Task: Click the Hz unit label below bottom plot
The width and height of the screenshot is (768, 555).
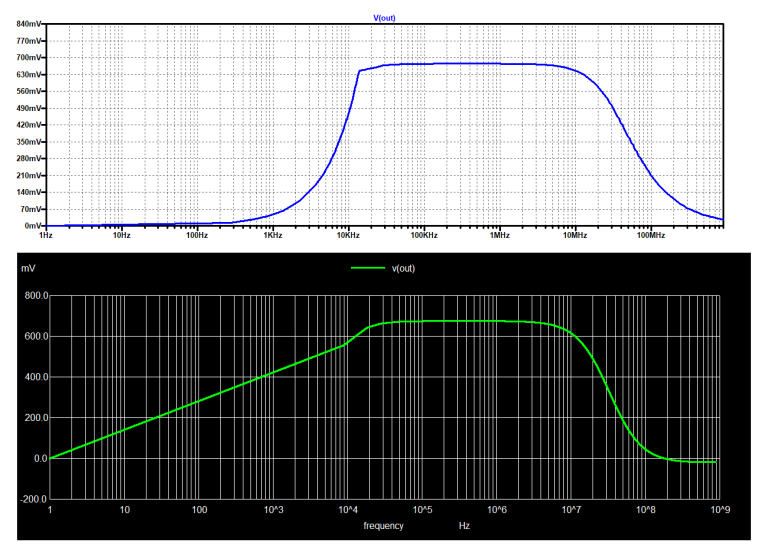Action: [464, 525]
